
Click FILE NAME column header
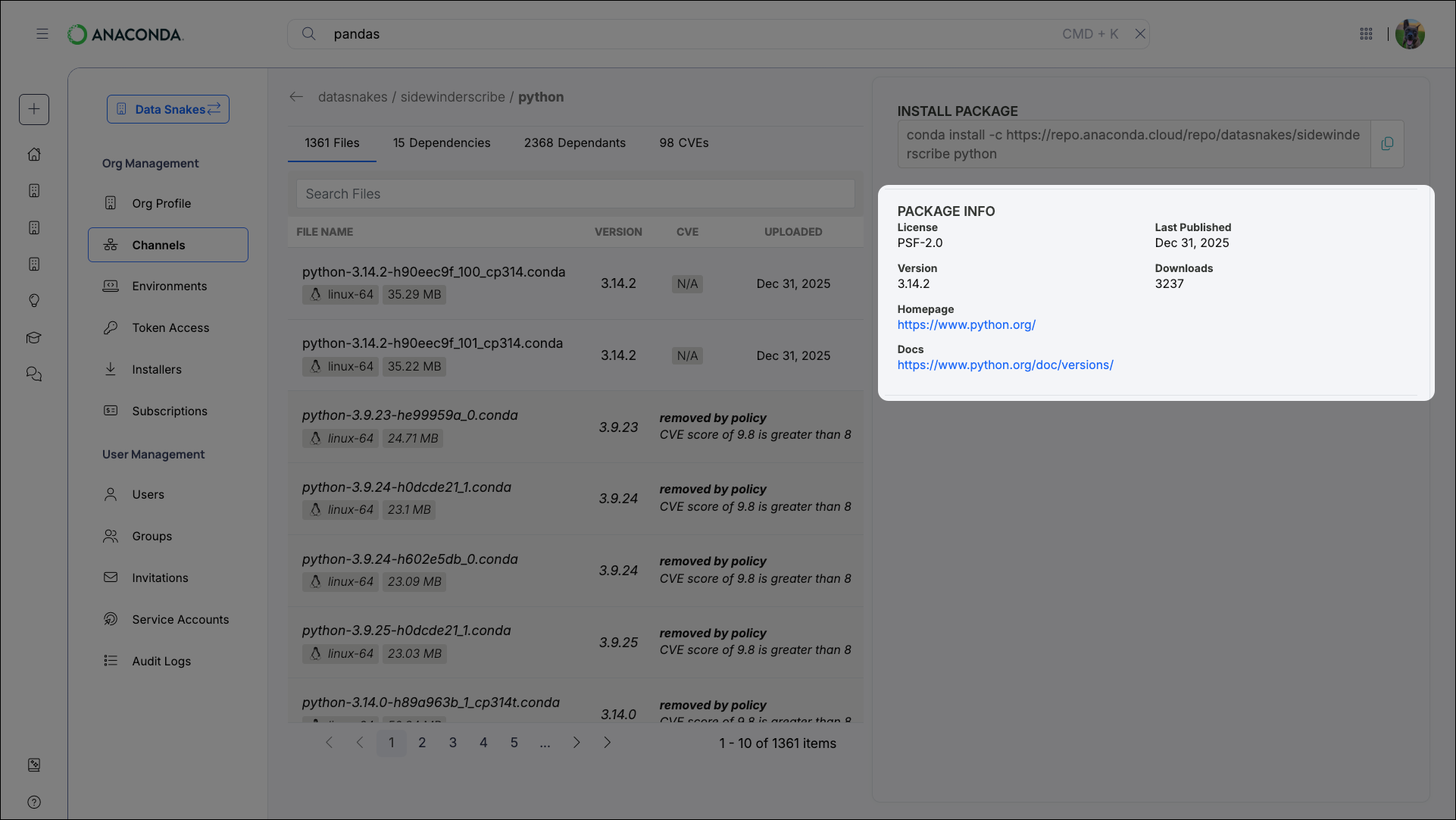point(324,232)
